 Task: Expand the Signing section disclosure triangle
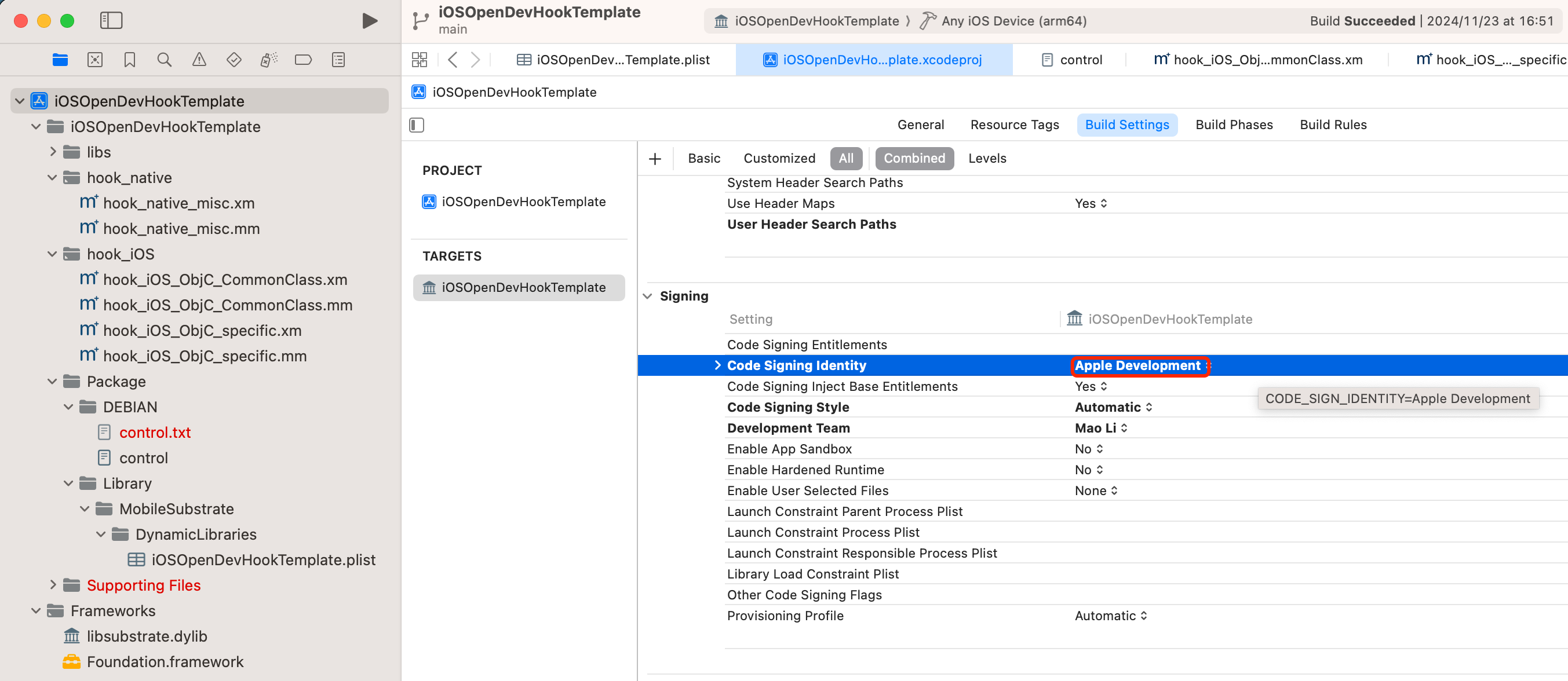(x=648, y=295)
